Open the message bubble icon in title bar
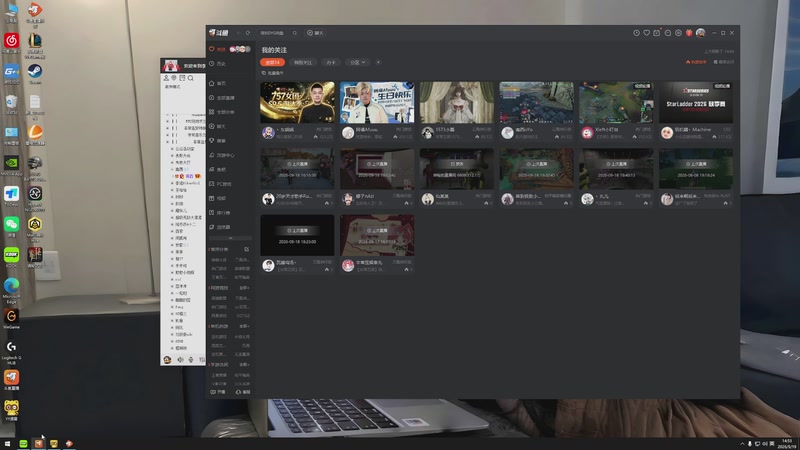Viewport: 800px width, 450px height. click(x=667, y=33)
